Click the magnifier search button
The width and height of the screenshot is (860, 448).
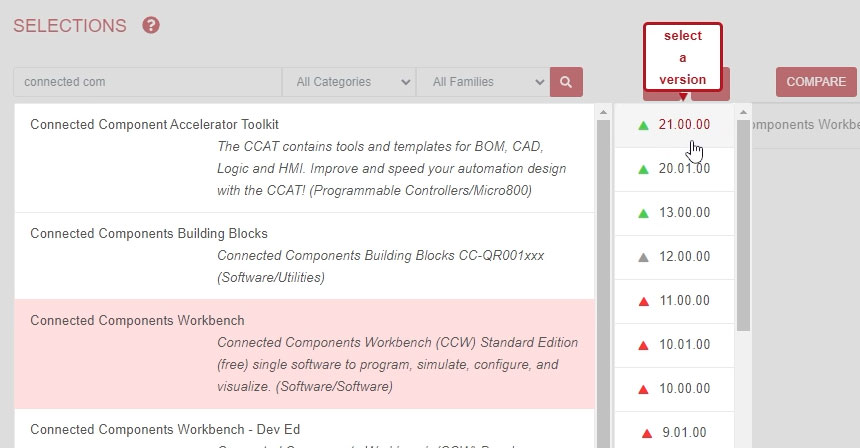point(566,82)
